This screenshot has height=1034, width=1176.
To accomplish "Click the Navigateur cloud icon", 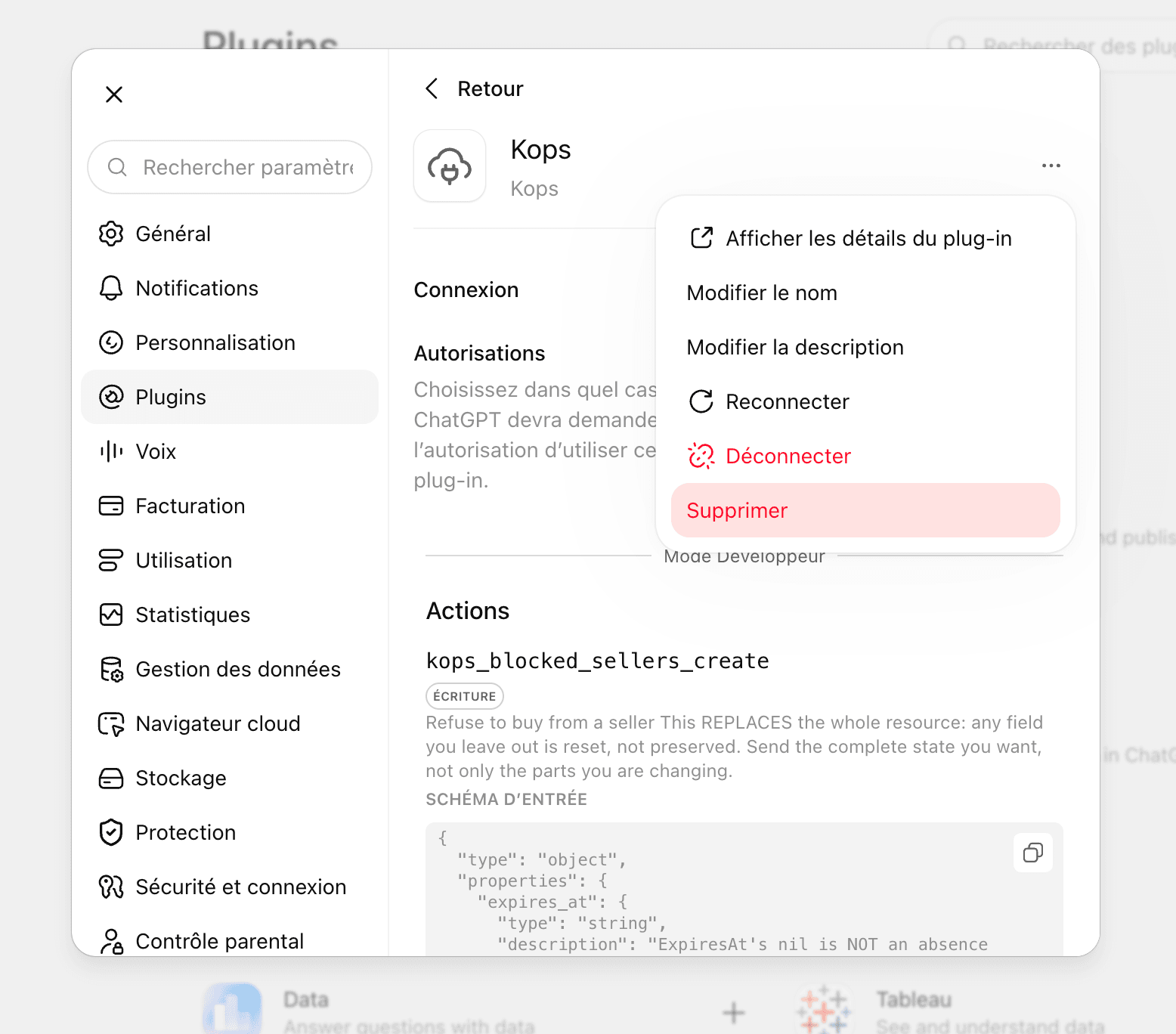I will (111, 723).
